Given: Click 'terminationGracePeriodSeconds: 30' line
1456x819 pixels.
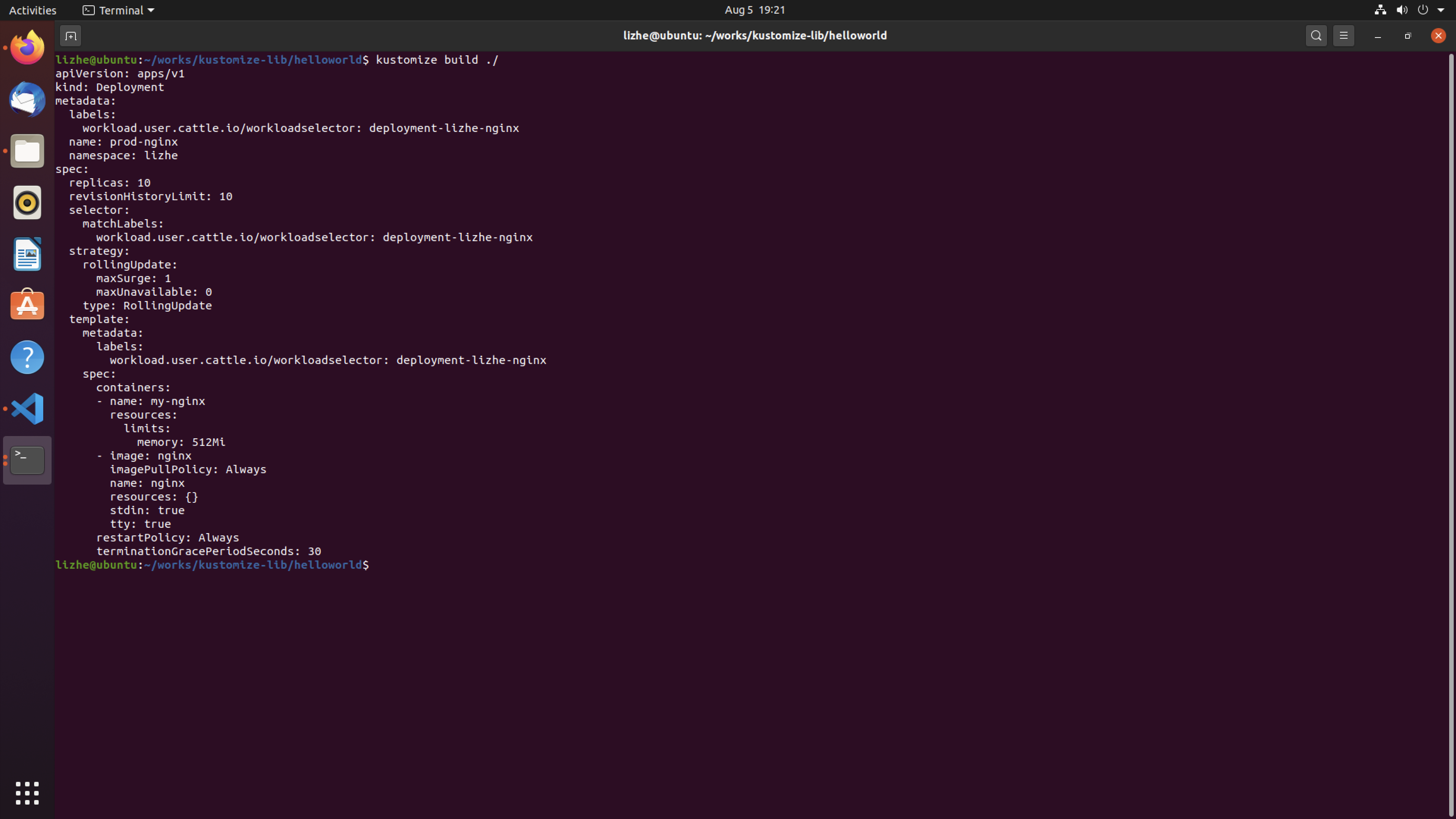Looking at the screenshot, I should coord(209,551).
